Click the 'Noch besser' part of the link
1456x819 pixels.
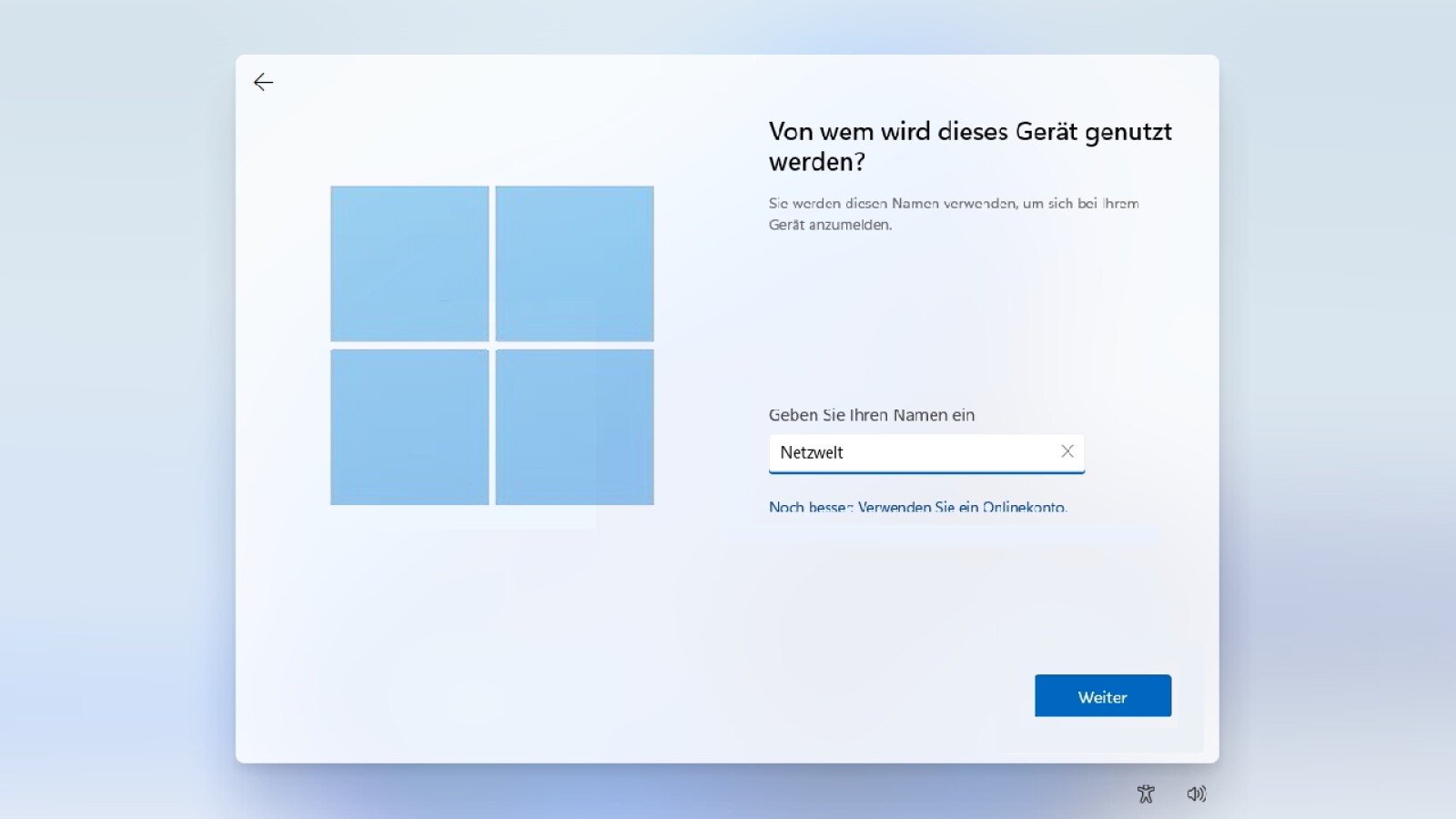click(x=808, y=507)
